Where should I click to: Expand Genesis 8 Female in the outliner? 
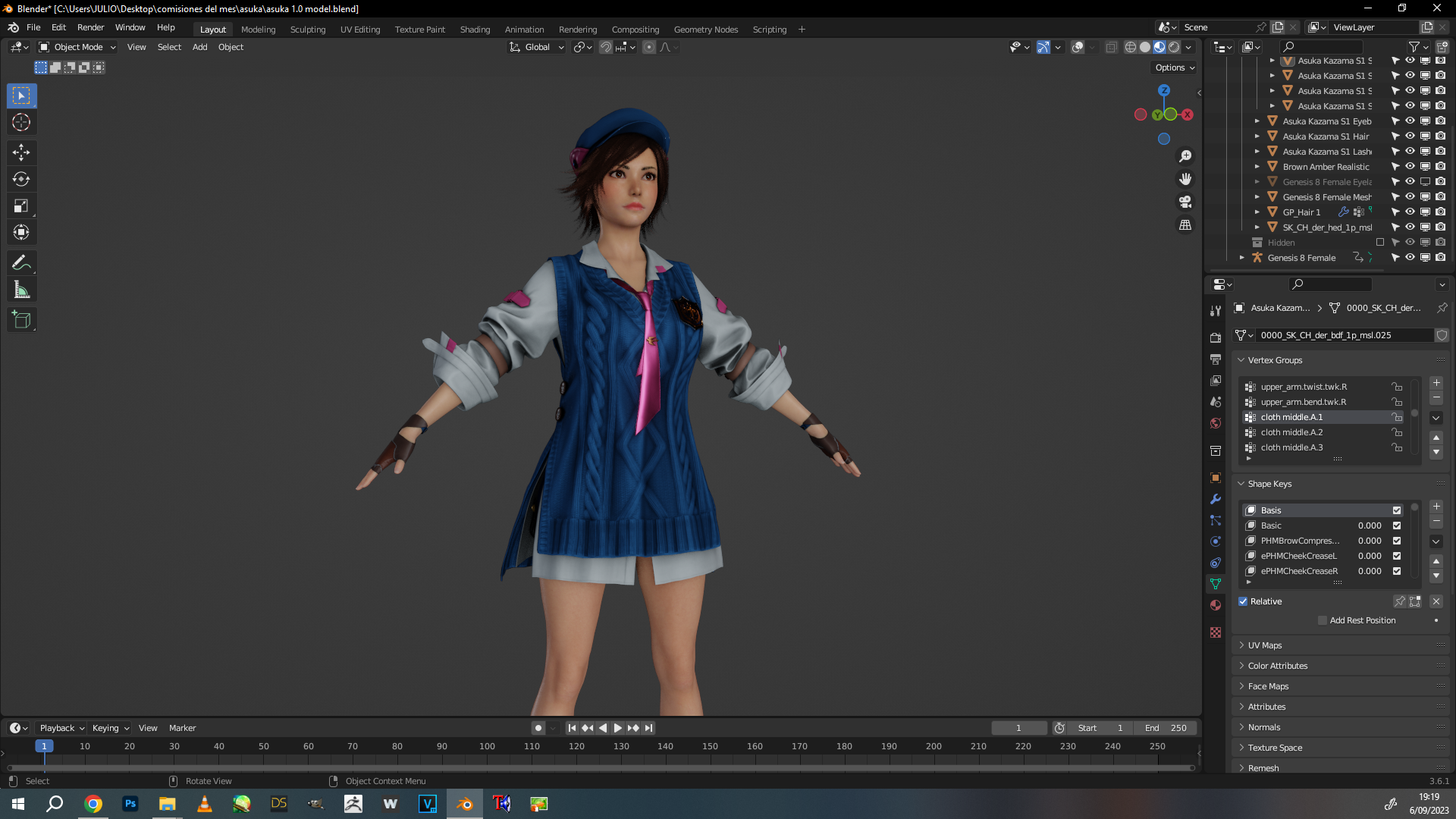[1242, 258]
